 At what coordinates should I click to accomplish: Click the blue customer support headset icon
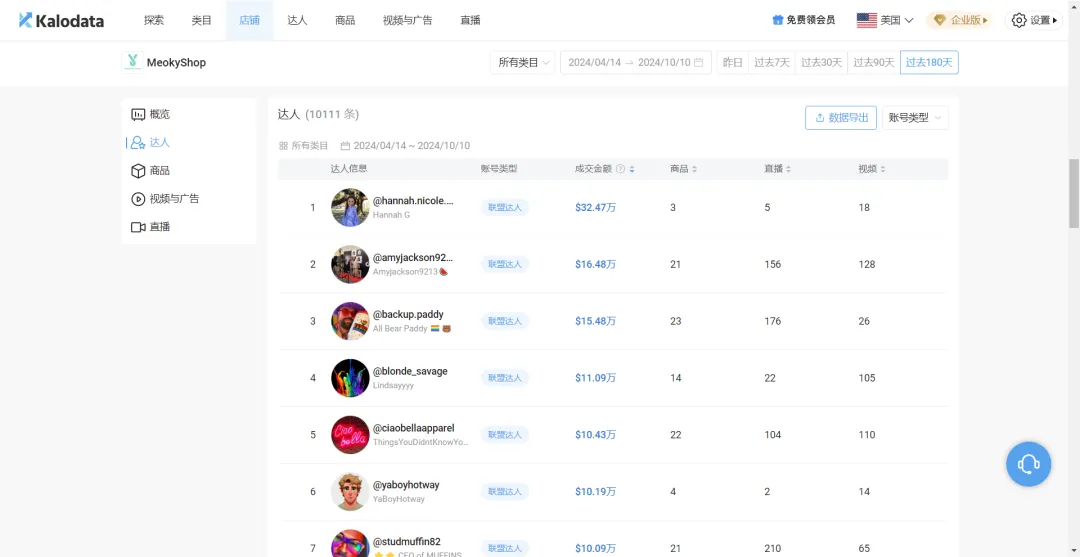pos(1028,464)
